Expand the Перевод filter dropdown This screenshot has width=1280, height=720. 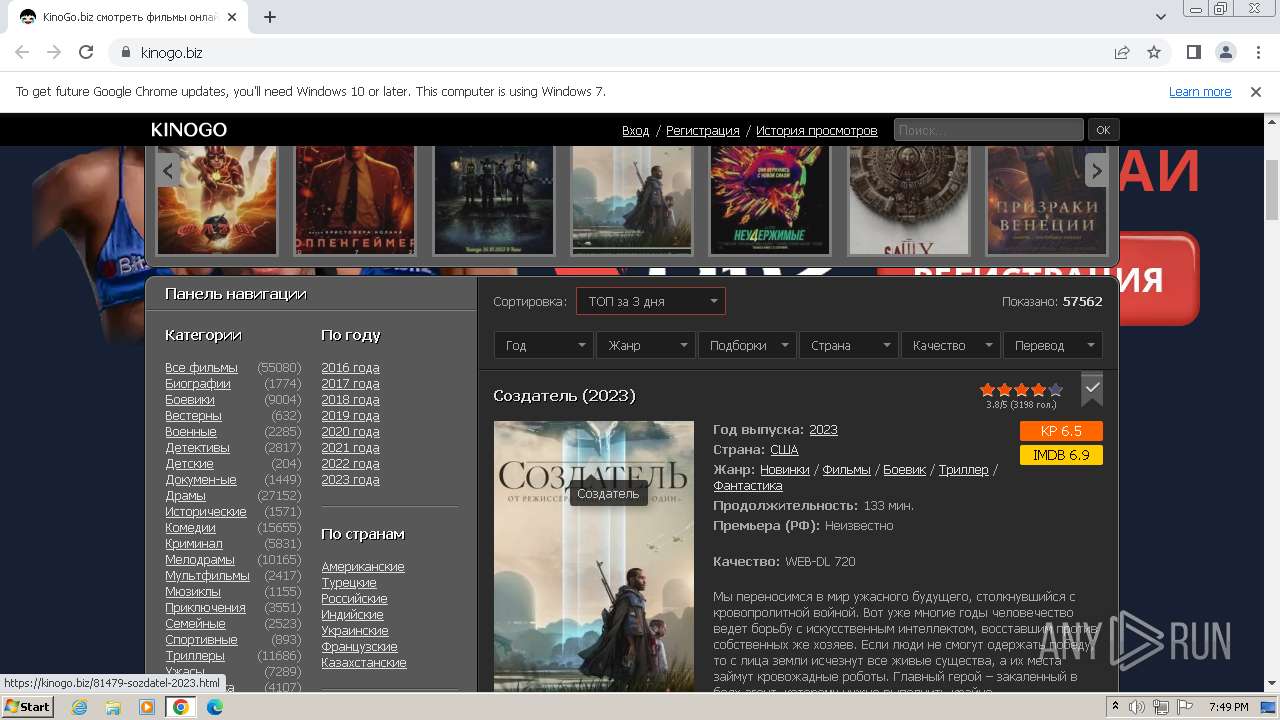pos(1052,345)
